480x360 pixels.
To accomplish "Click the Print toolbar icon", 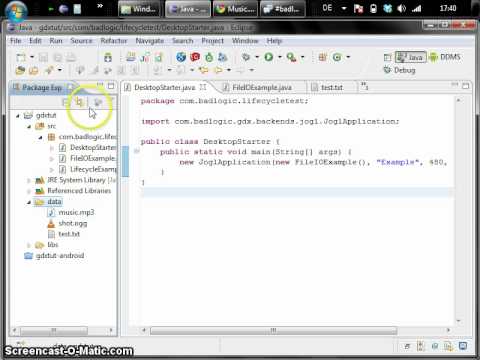I will [71, 57].
